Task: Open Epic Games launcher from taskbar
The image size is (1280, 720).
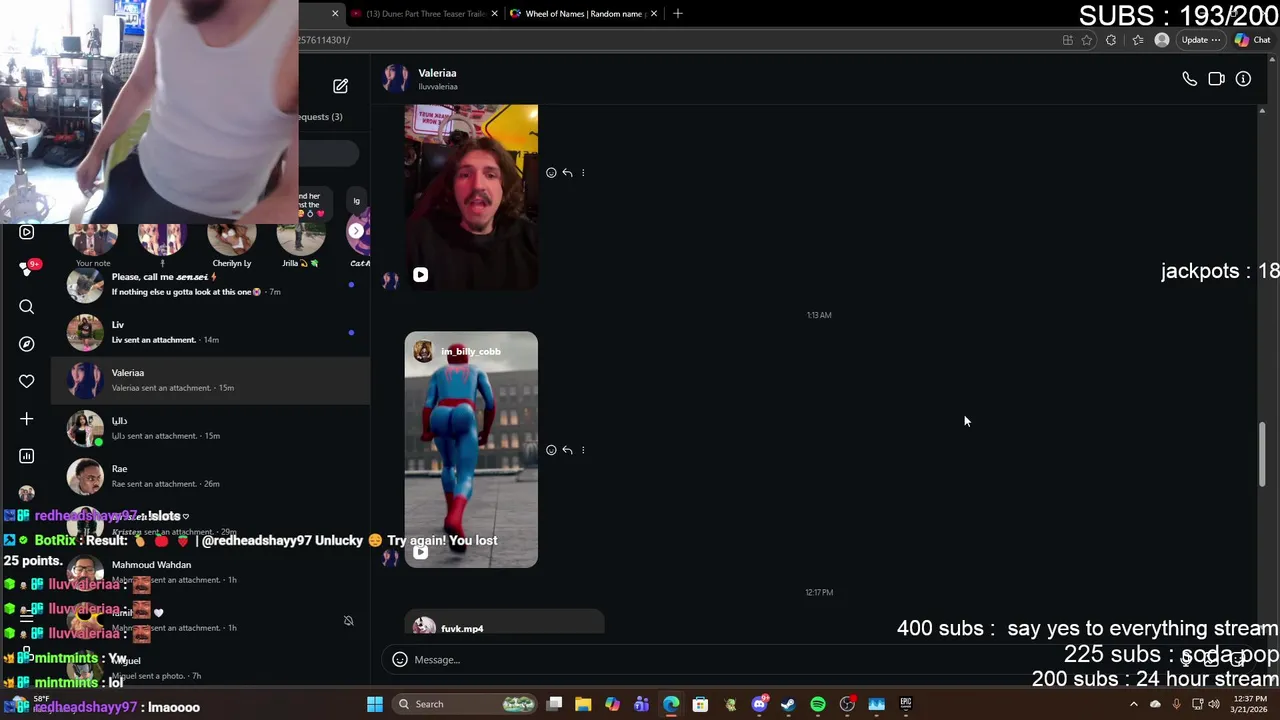Action: coord(906,704)
